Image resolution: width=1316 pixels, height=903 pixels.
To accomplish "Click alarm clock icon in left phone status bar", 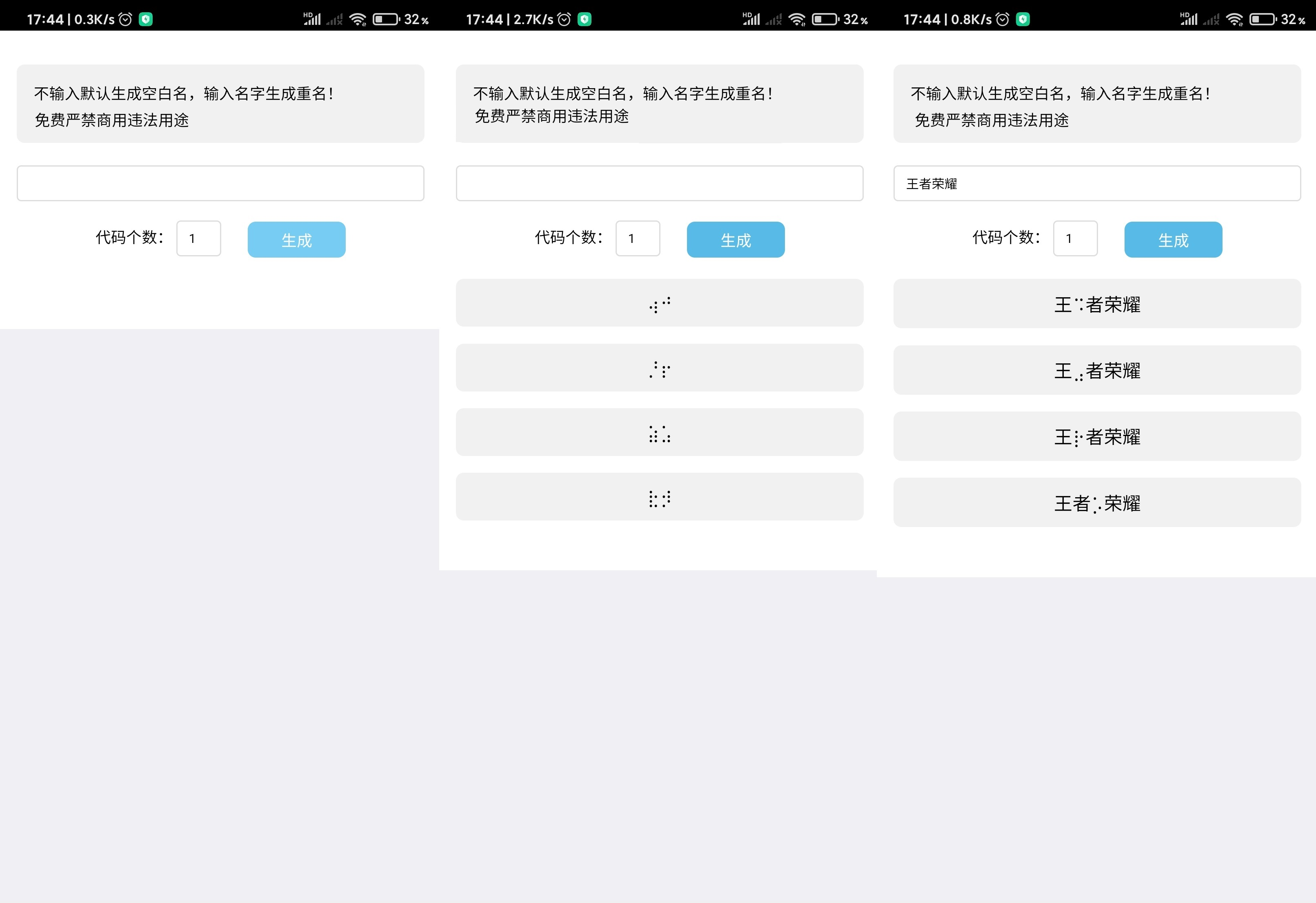I will [x=125, y=19].
